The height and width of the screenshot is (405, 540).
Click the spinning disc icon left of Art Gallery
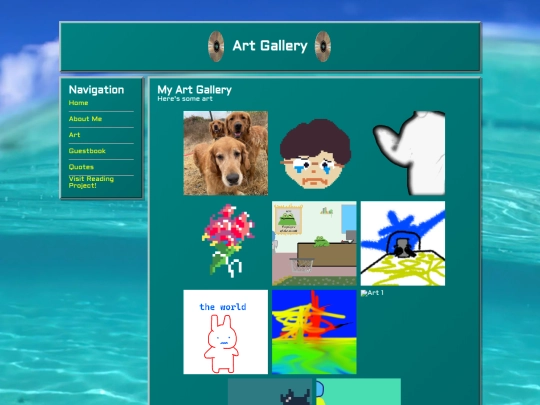(x=216, y=46)
